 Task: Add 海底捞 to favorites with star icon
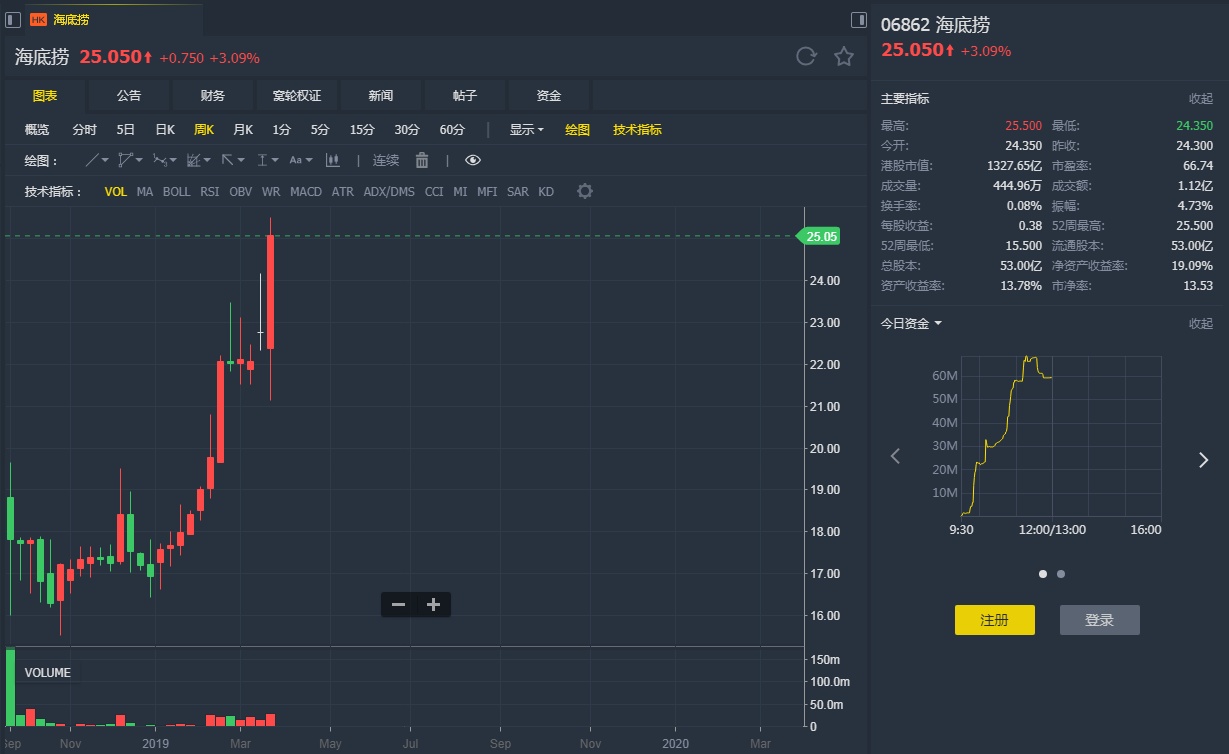(x=844, y=57)
